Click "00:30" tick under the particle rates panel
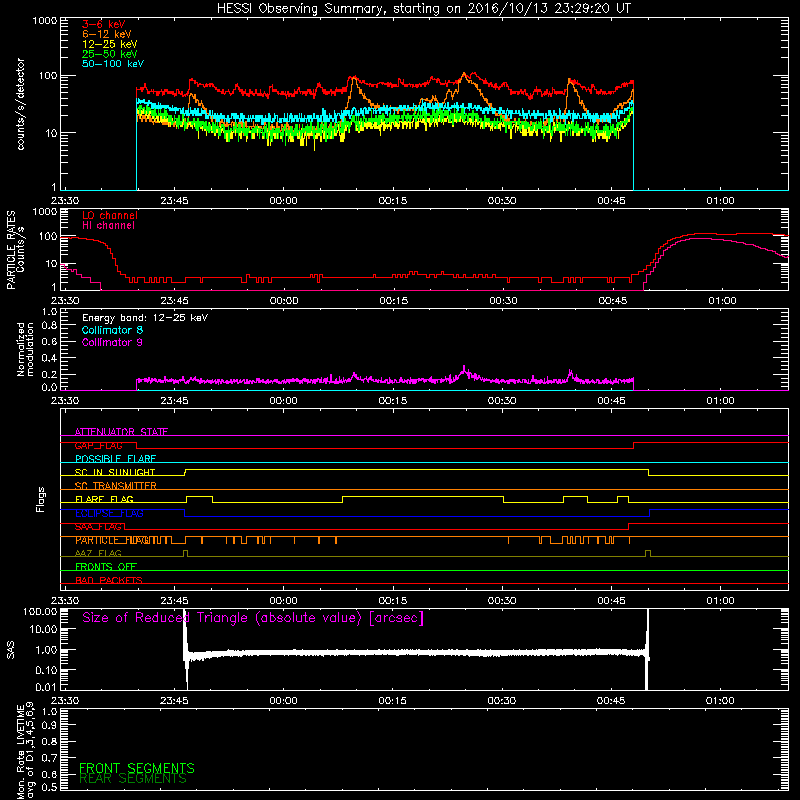The image size is (800, 800). point(503,301)
